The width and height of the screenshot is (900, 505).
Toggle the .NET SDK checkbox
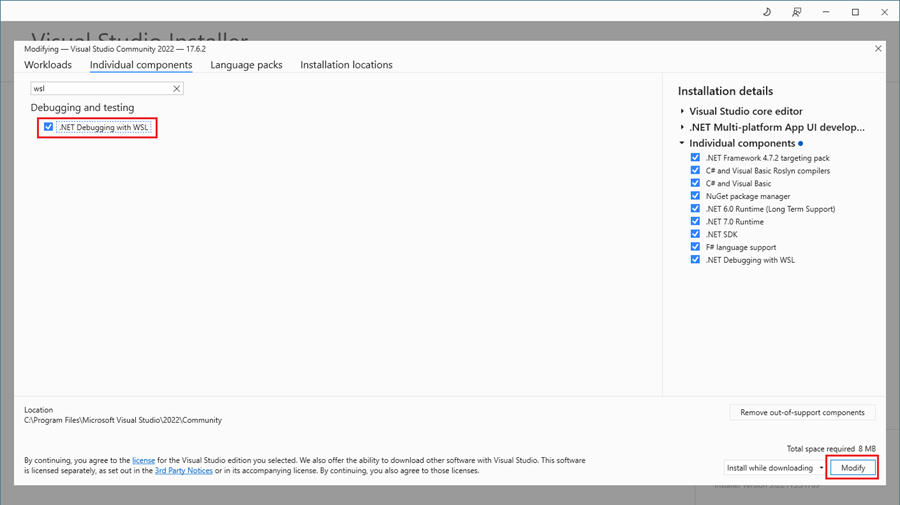(695, 234)
